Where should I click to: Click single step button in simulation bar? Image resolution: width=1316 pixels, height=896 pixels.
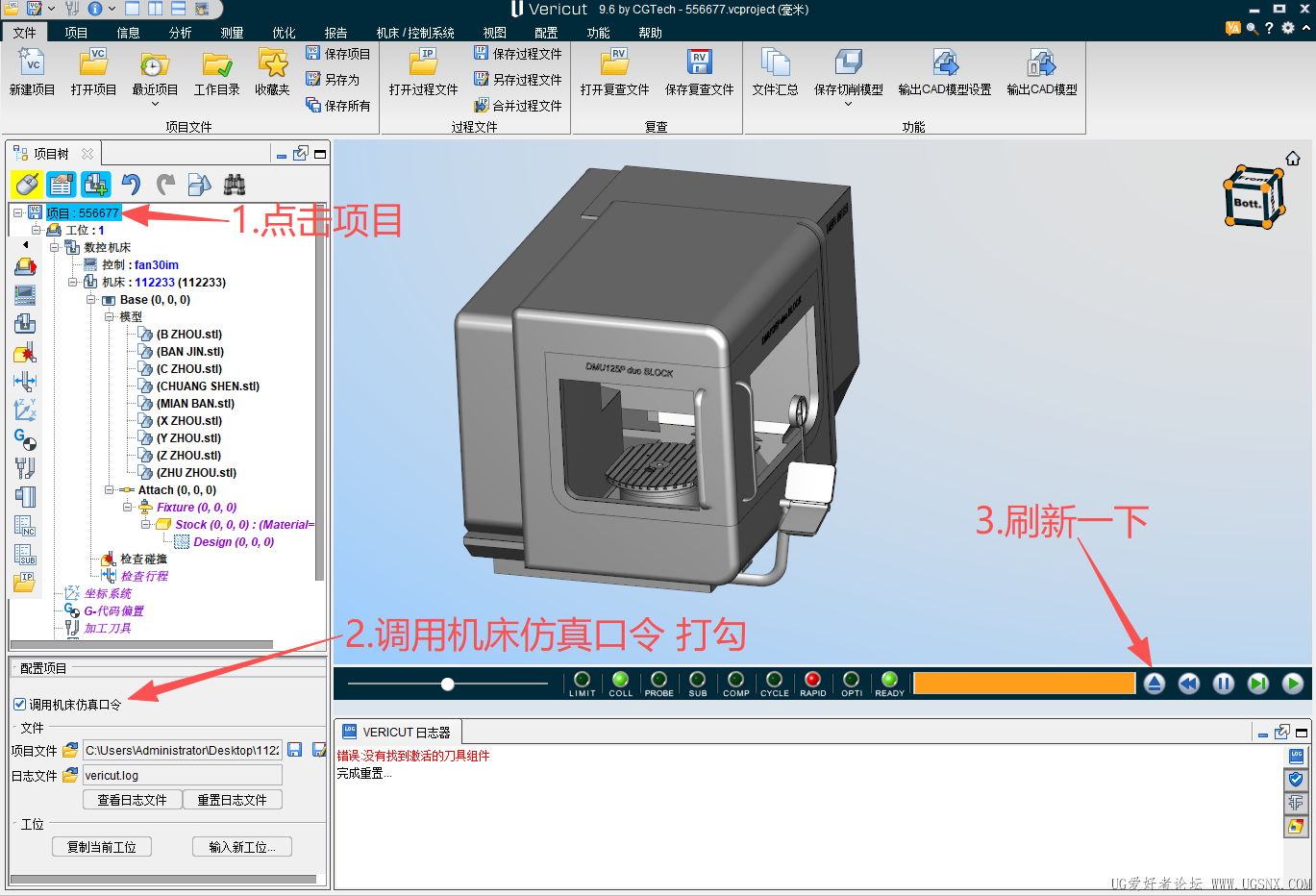[1258, 684]
